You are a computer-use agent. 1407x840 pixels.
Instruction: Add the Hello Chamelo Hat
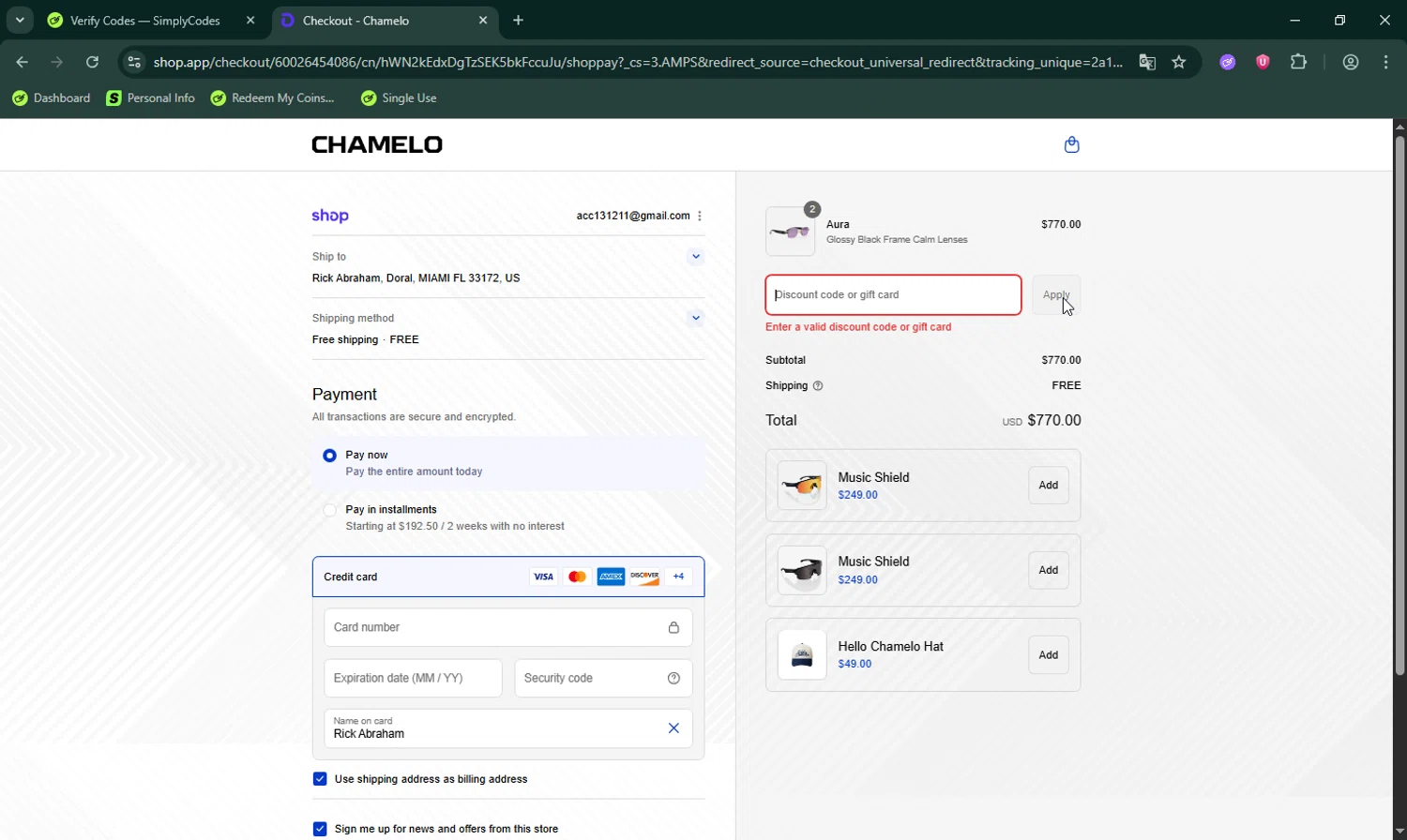[x=1049, y=655]
